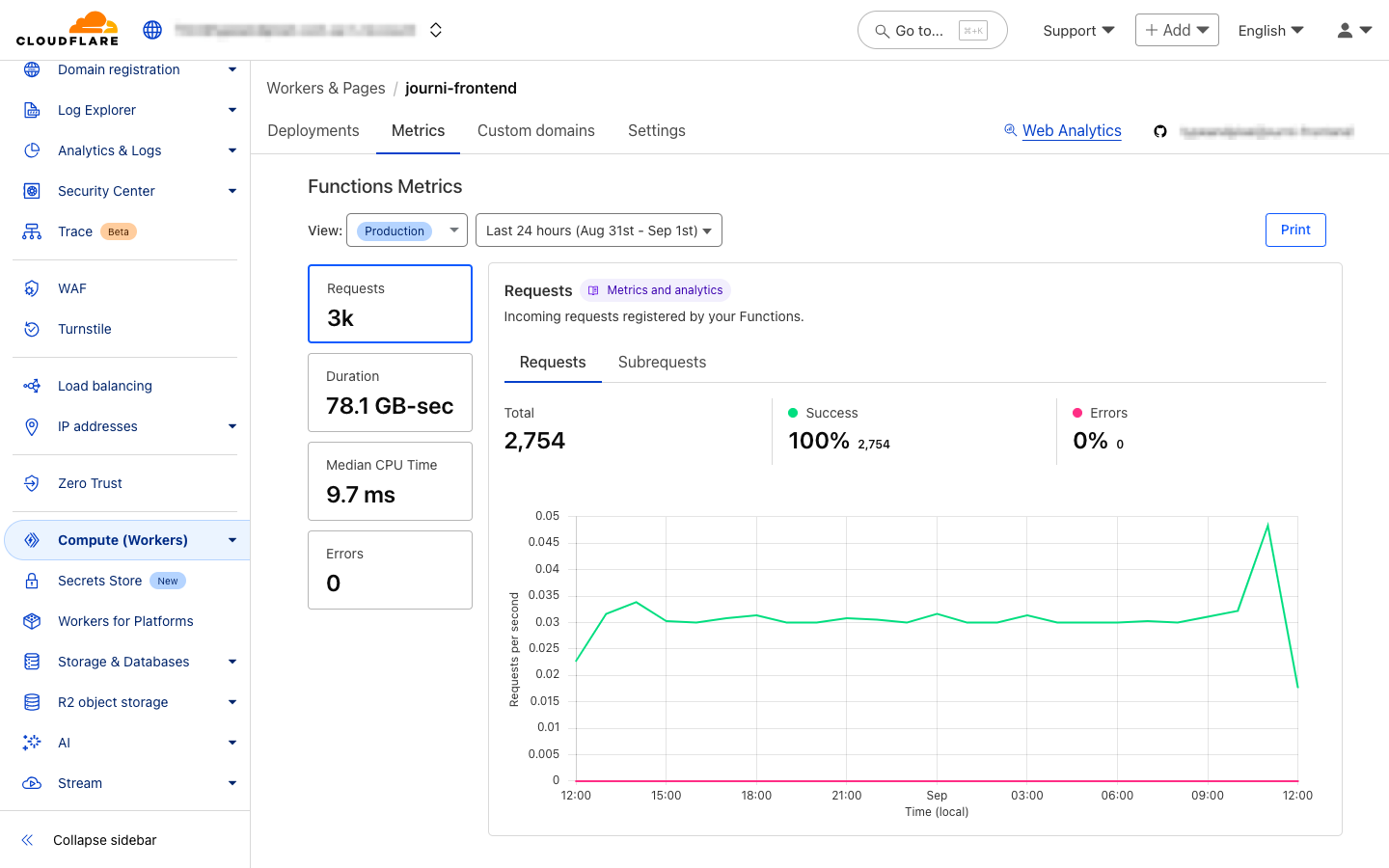Click the Compute (Workers) diamond icon
The height and width of the screenshot is (868, 1389).
coord(32,540)
